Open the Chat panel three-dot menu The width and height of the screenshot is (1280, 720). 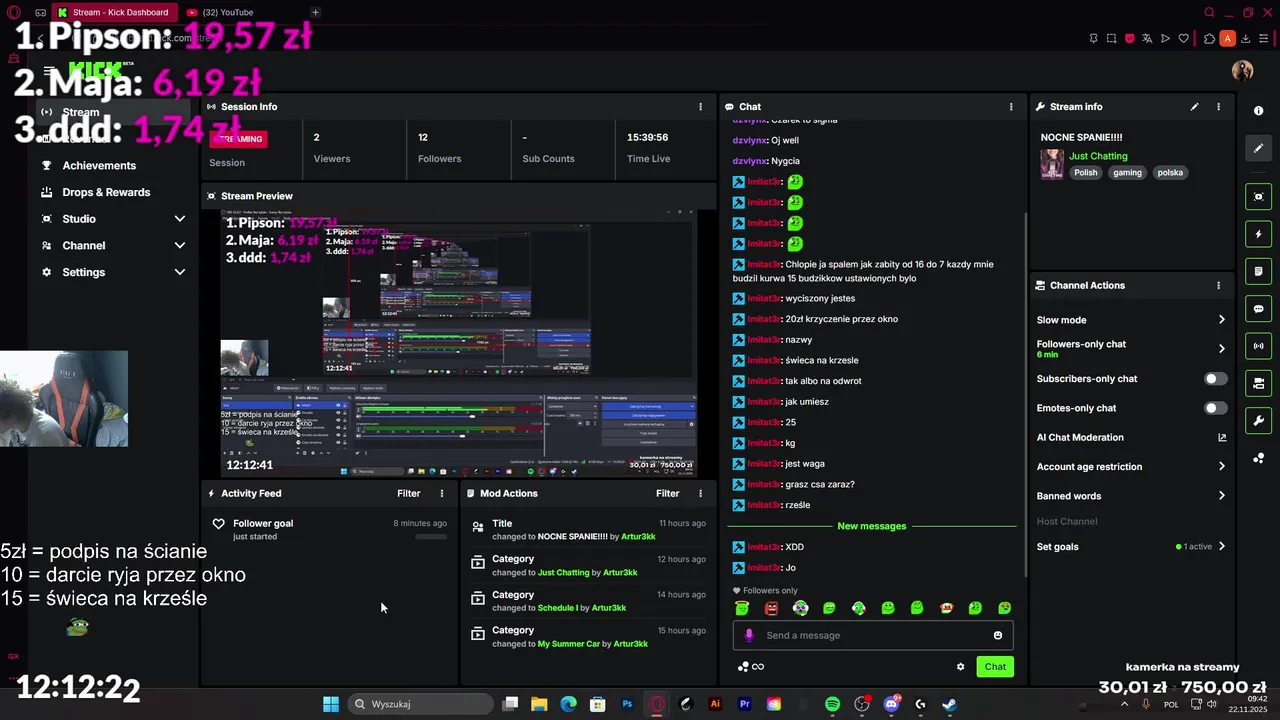pos(1011,107)
